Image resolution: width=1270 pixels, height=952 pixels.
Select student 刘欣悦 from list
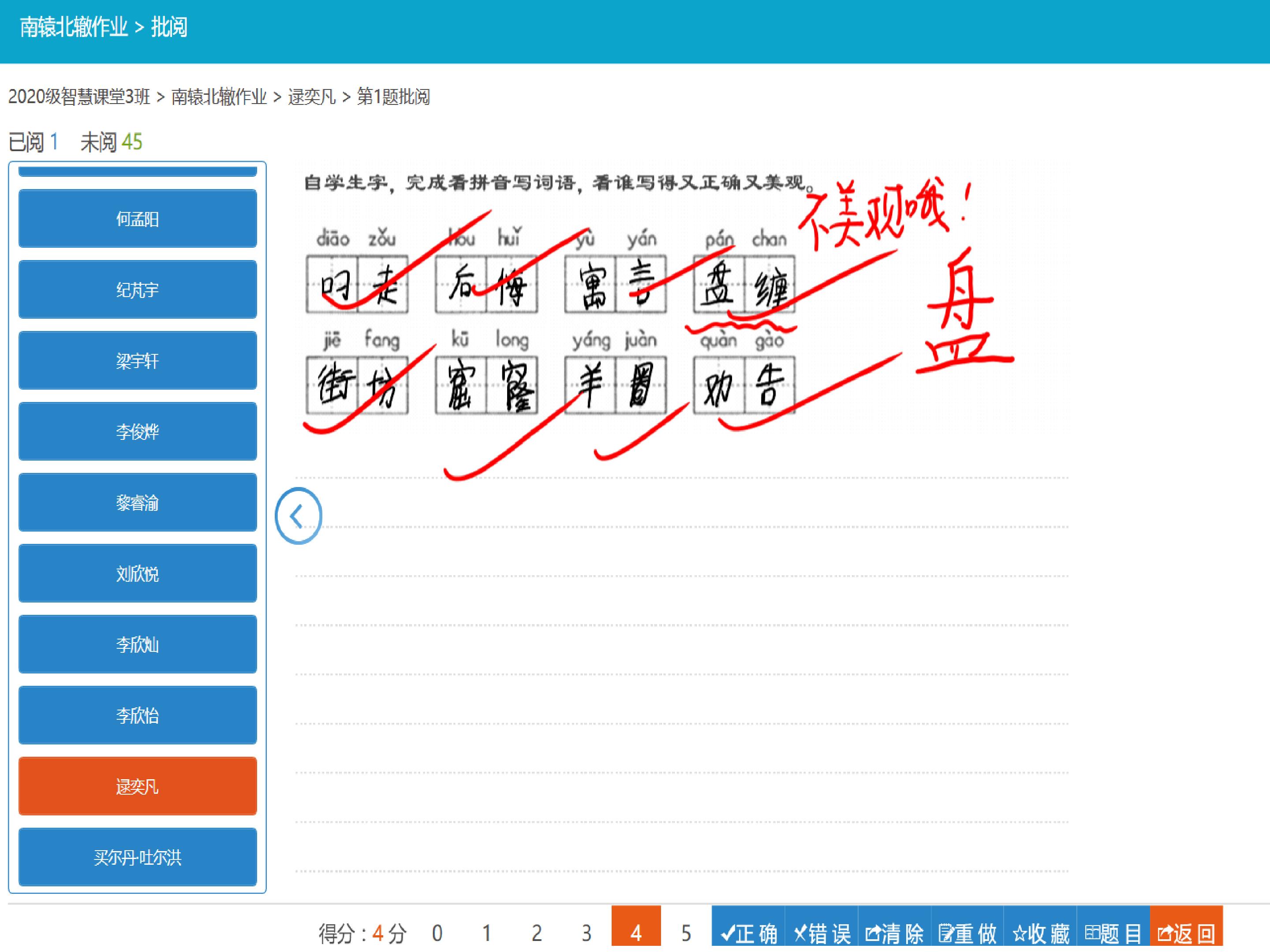tap(137, 573)
